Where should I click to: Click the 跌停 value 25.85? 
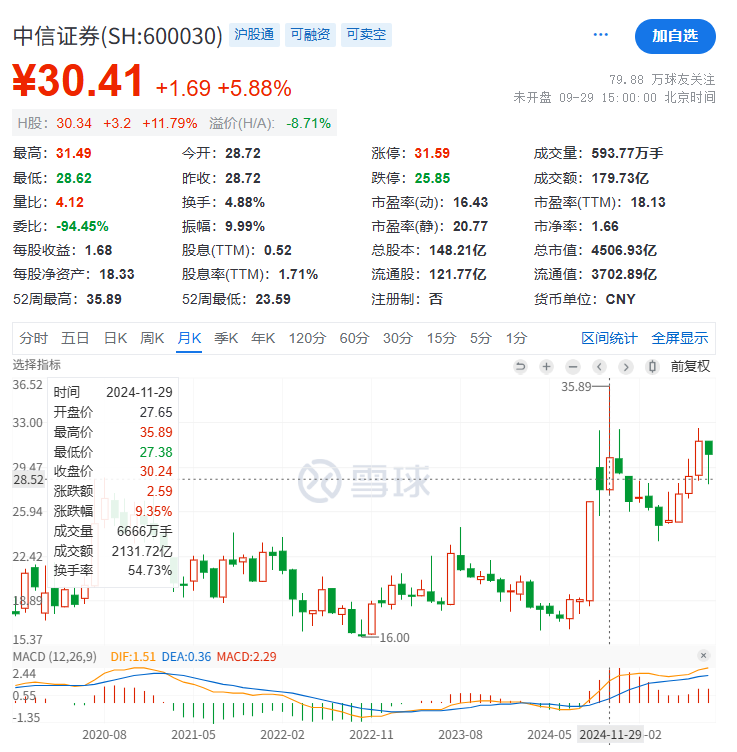432,178
